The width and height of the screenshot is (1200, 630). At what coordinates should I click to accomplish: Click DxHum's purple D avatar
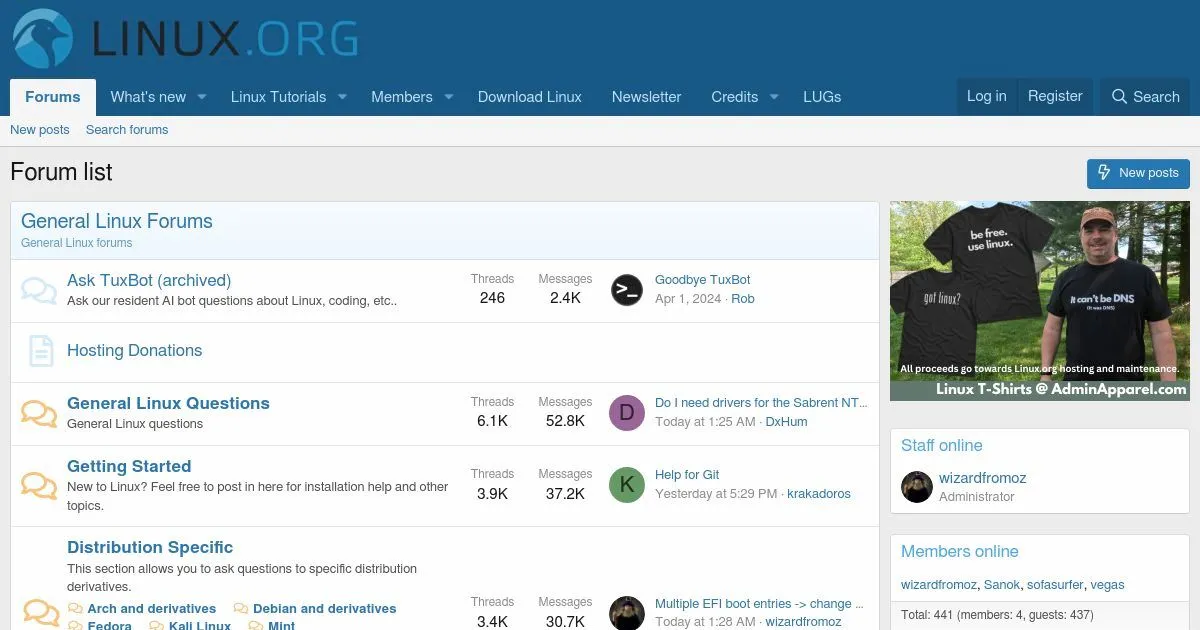pyautogui.click(x=627, y=413)
